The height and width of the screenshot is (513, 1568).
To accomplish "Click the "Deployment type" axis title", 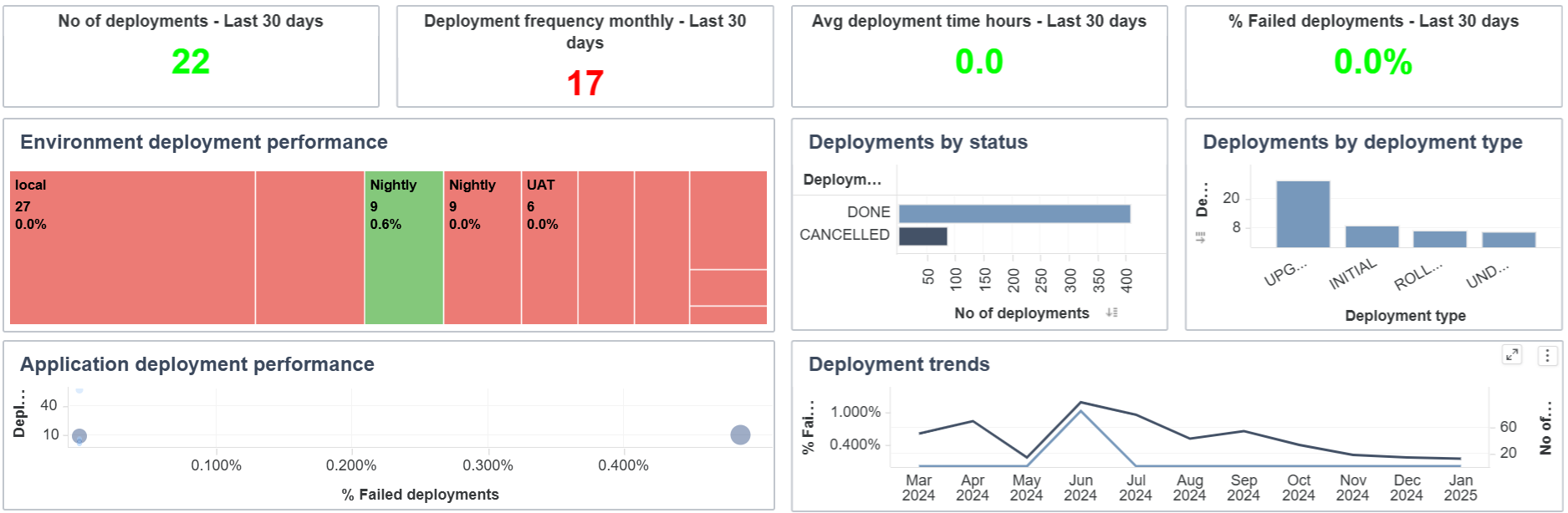I will (x=1406, y=316).
